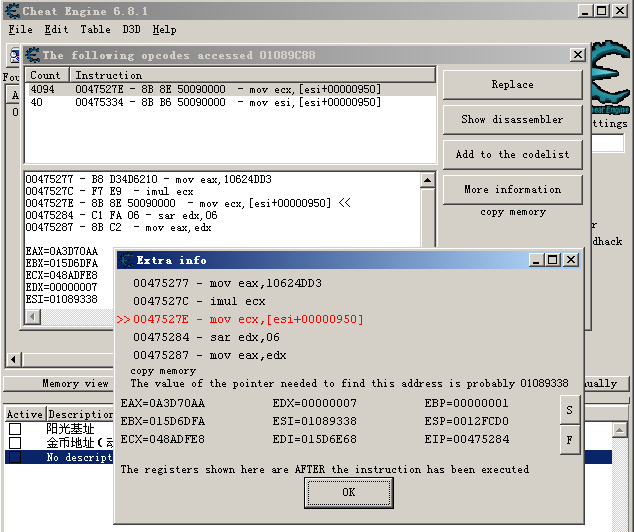Click opcodes window title icon
Viewport: 634px width, 532px height.
tap(33, 55)
